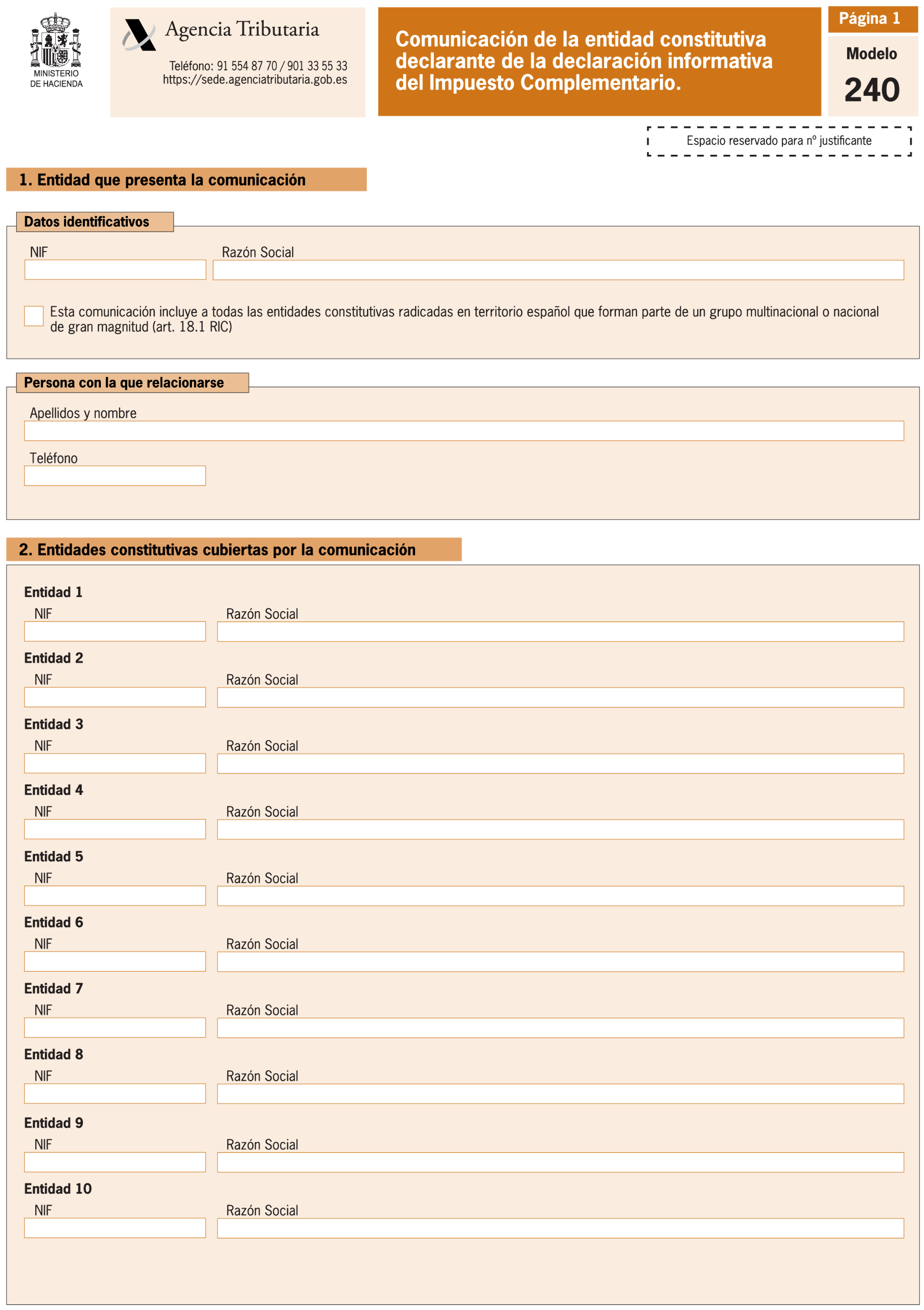Click the Entidad 6 NIF field

click(x=115, y=961)
